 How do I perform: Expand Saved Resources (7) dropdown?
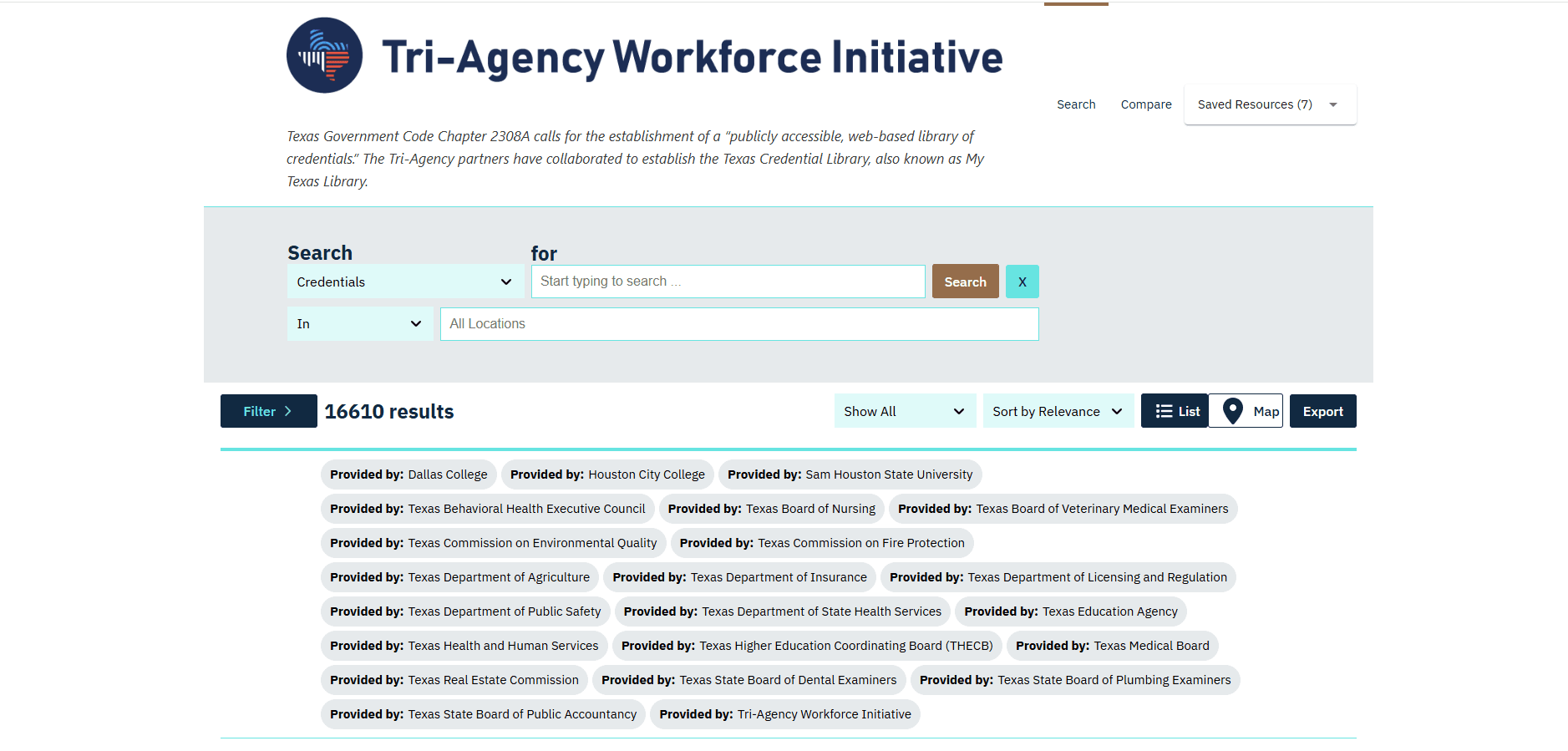click(1269, 104)
